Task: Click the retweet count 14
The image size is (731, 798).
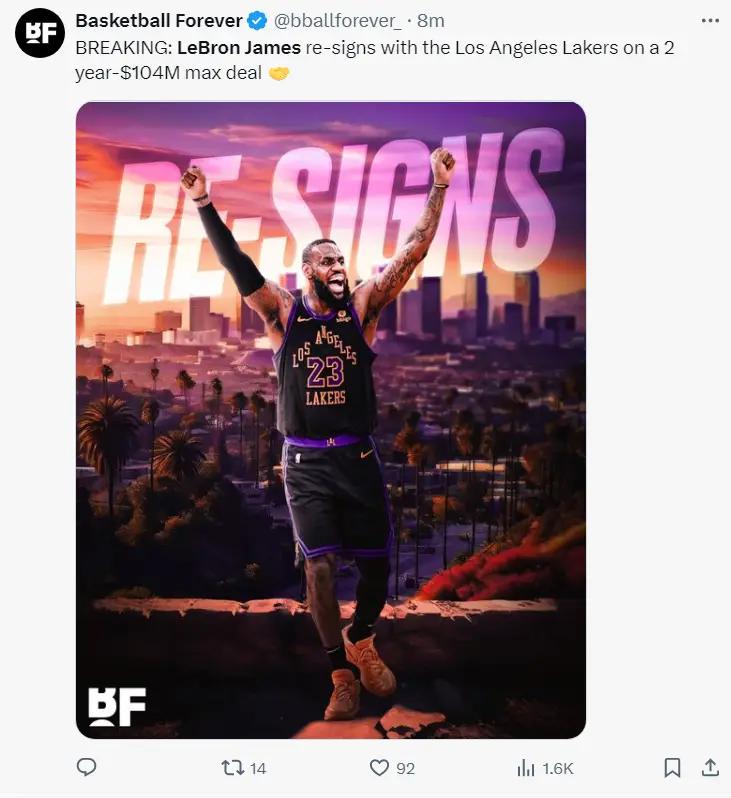Action: click(258, 768)
